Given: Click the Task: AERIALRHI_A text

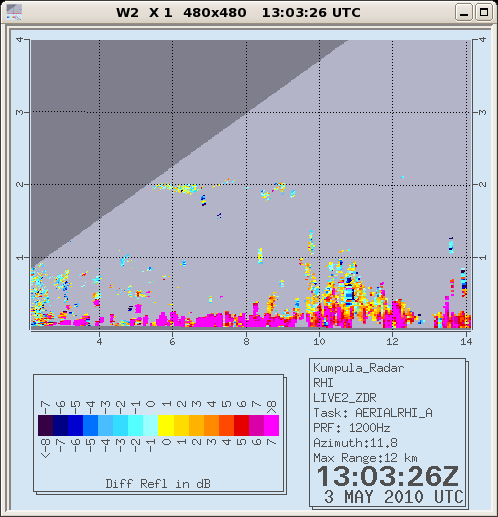Looking at the screenshot, I should pyautogui.click(x=373, y=413).
